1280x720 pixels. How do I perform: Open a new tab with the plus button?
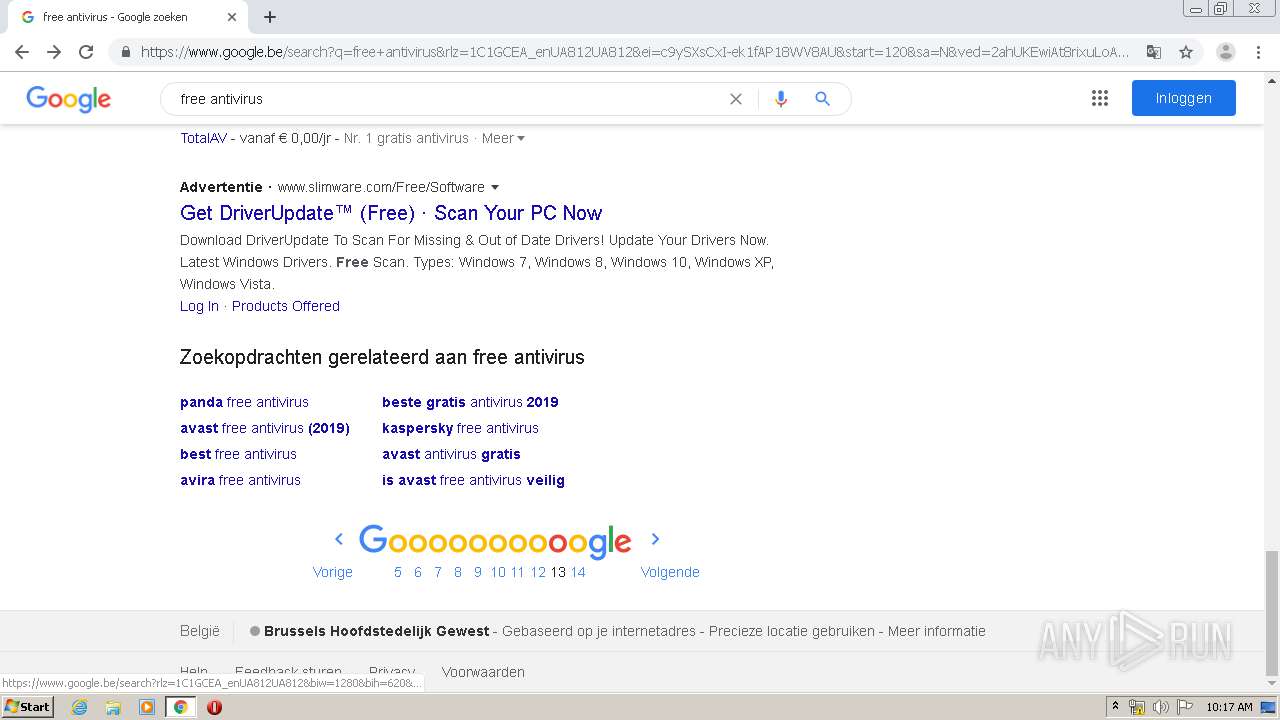pos(270,17)
